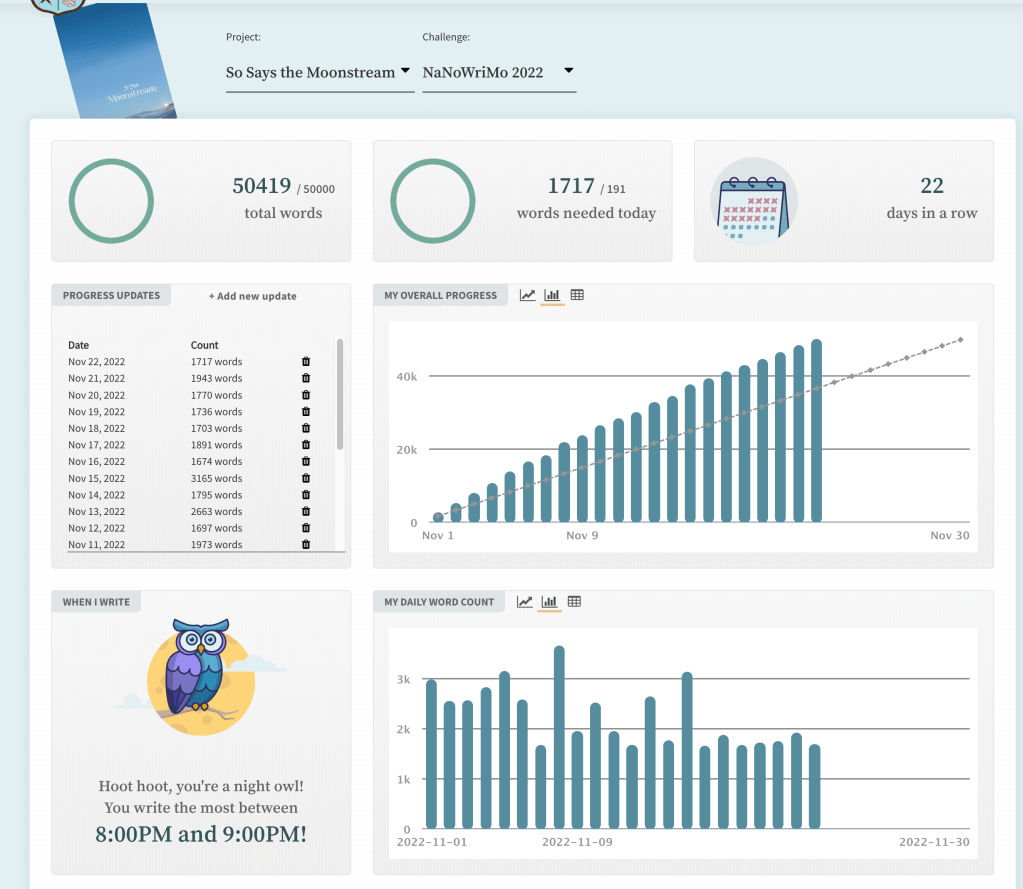Screen dimensions: 1023x889
Task: View overall progress as table
Action: [577, 295]
